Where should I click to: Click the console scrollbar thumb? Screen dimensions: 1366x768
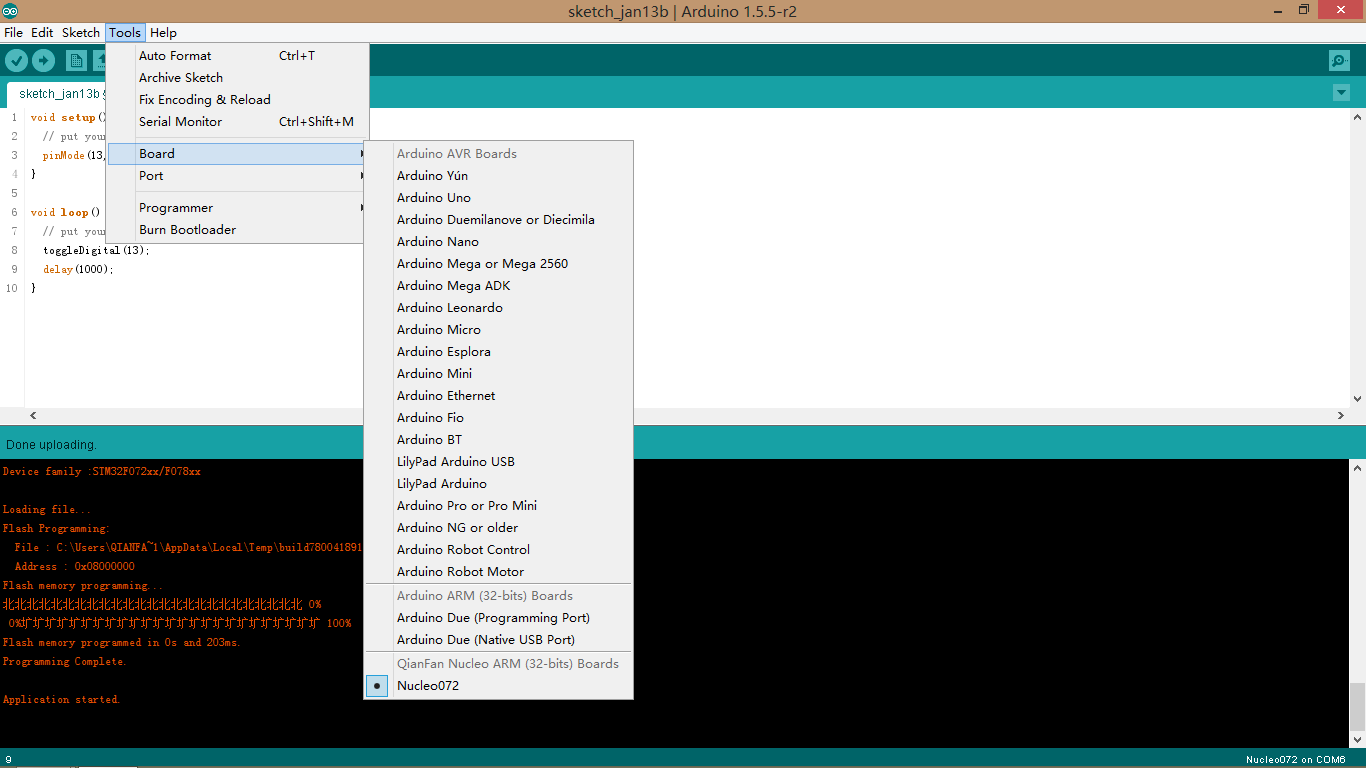(x=1357, y=707)
